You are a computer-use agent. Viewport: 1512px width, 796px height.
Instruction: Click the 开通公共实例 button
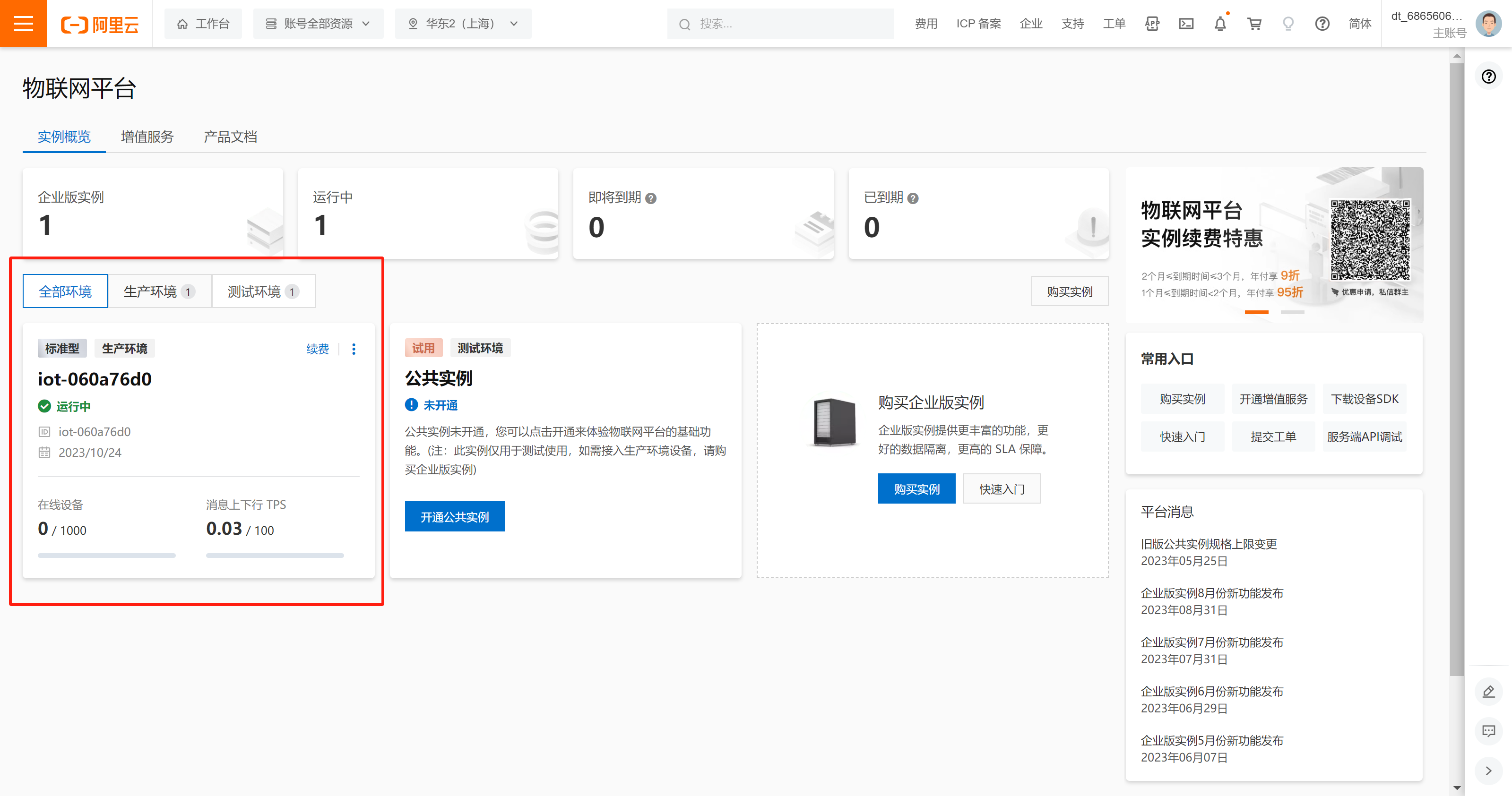click(x=455, y=517)
